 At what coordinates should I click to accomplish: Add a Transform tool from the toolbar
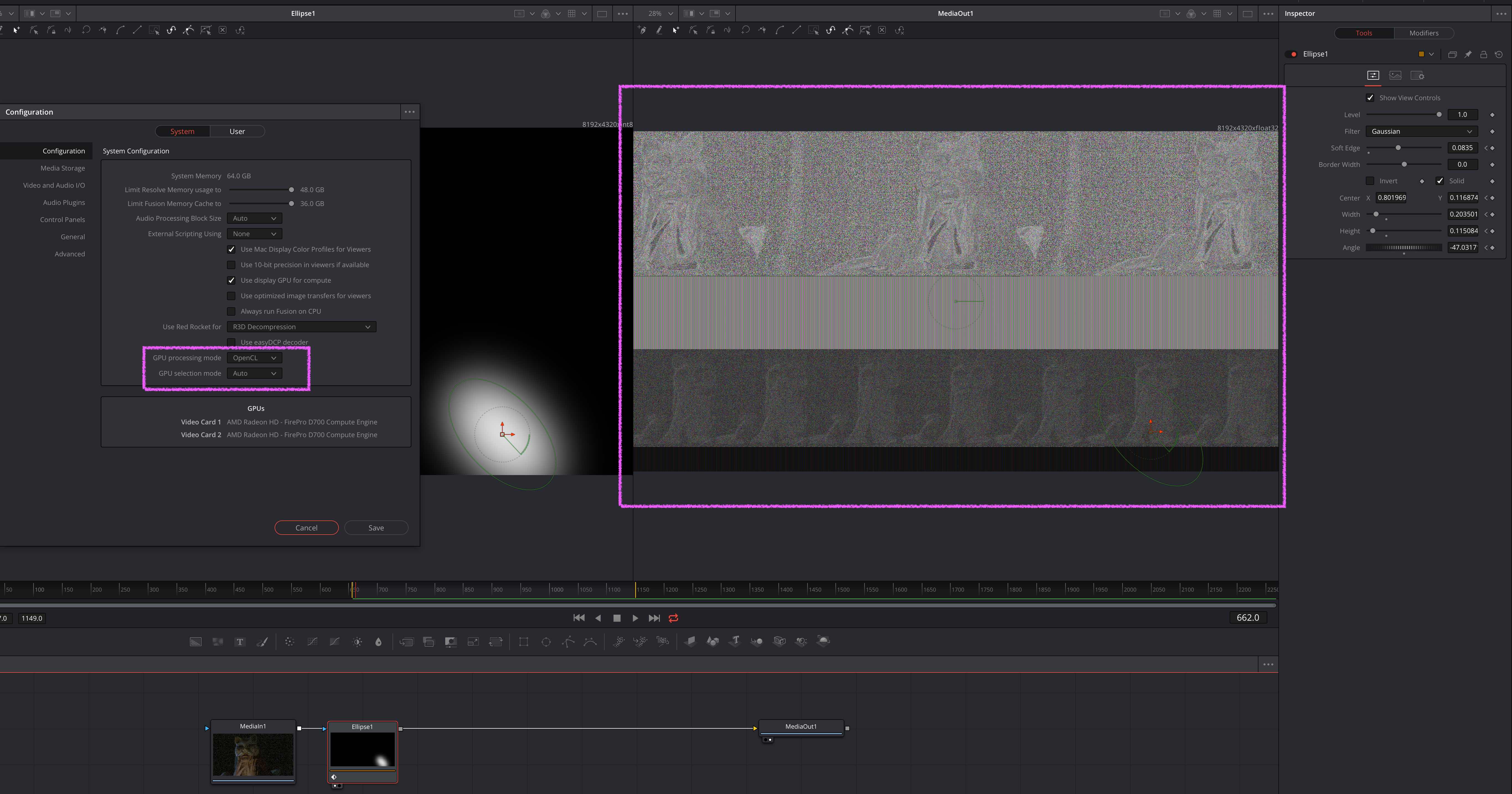[496, 641]
